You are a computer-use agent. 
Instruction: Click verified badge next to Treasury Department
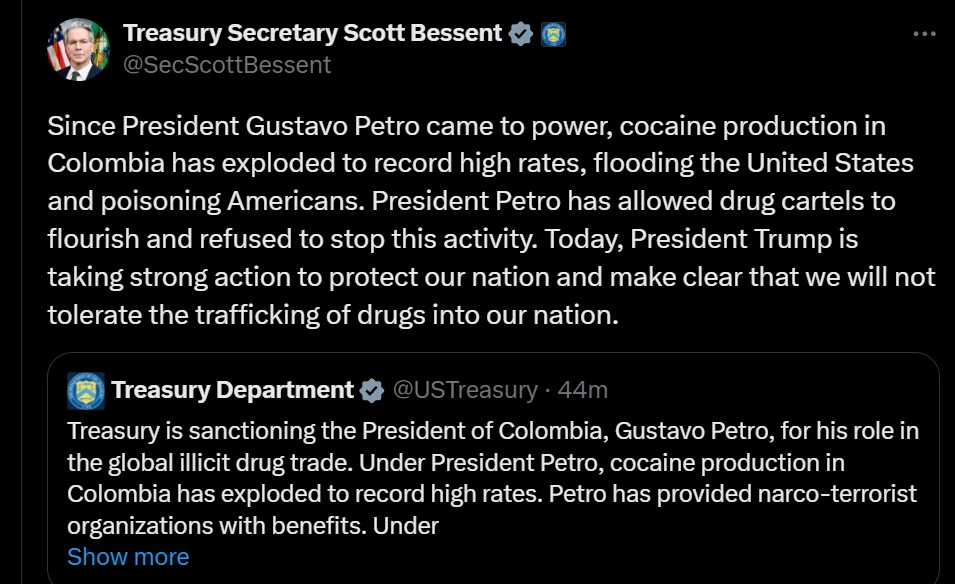pyautogui.click(x=372, y=390)
